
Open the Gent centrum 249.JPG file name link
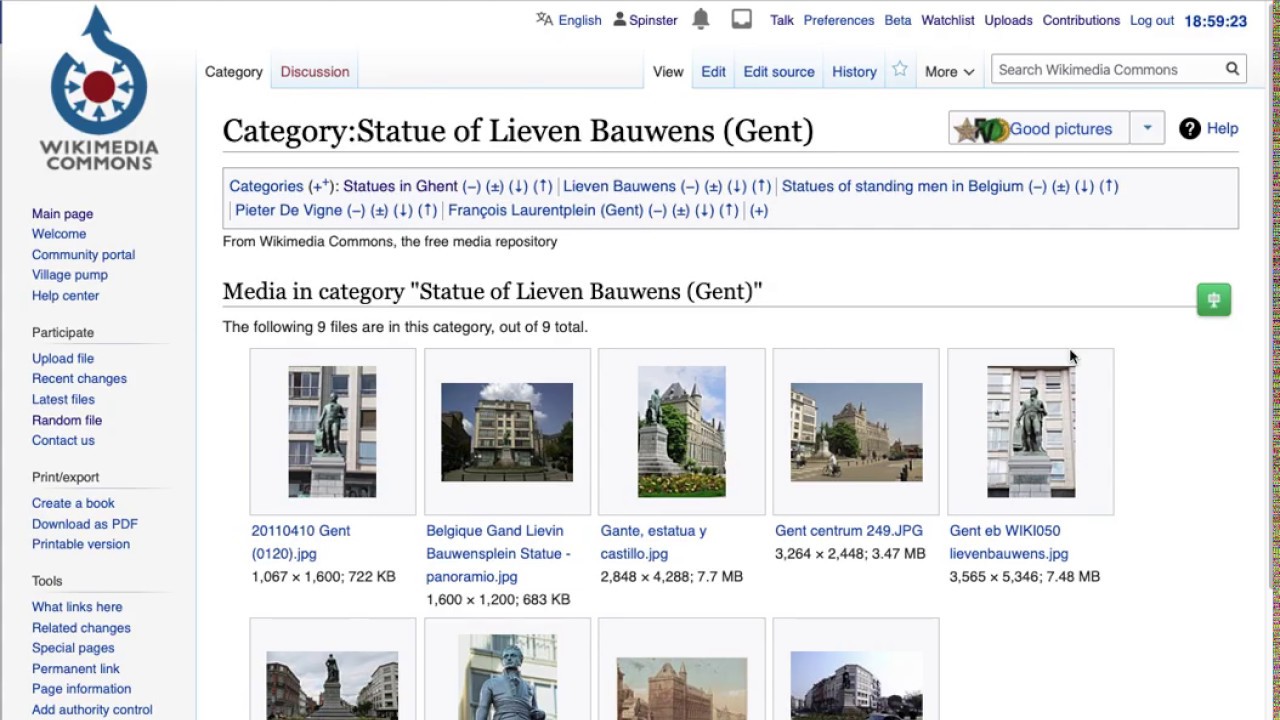coord(849,531)
